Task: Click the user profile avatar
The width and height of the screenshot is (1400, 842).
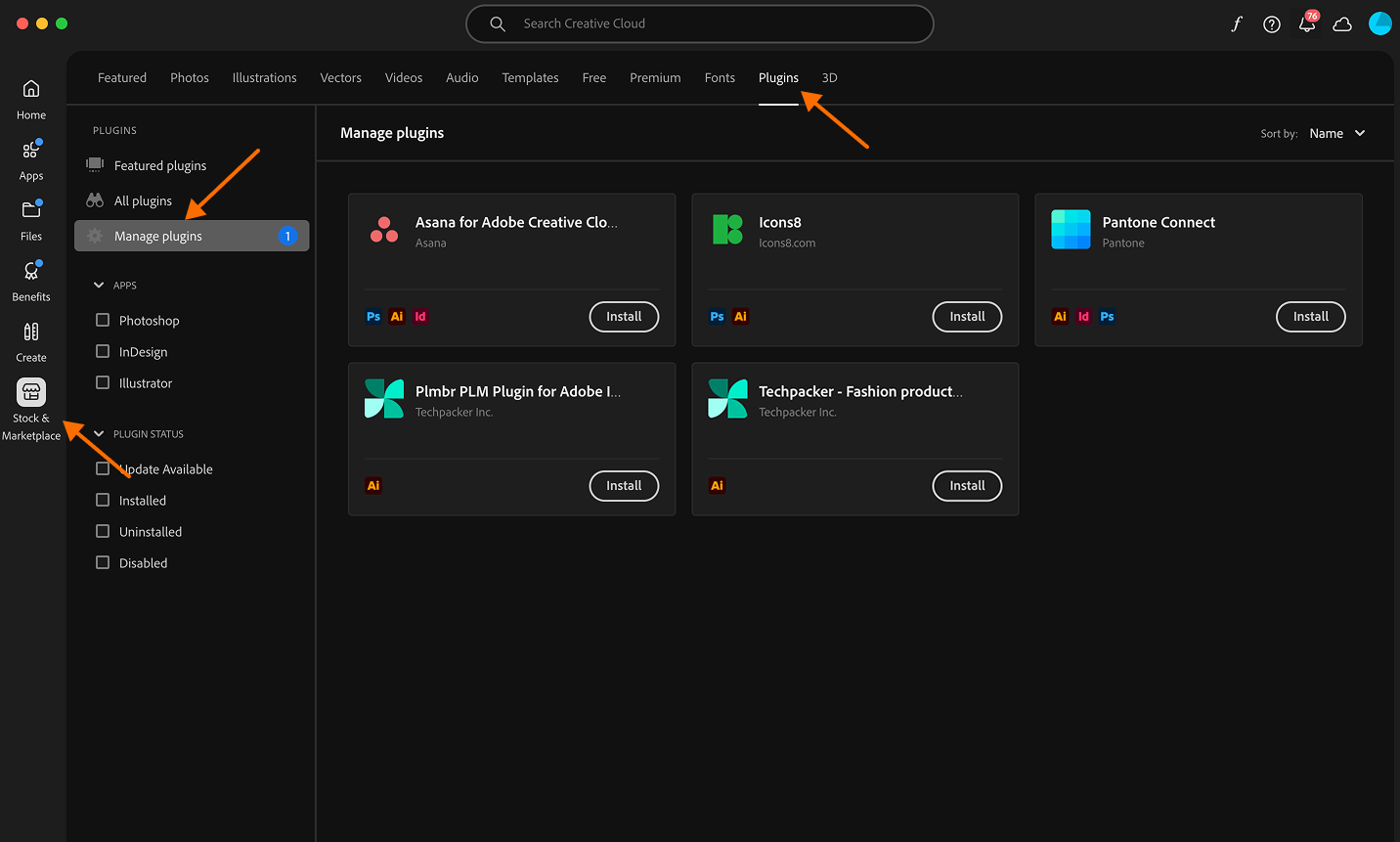Action: pyautogui.click(x=1379, y=22)
